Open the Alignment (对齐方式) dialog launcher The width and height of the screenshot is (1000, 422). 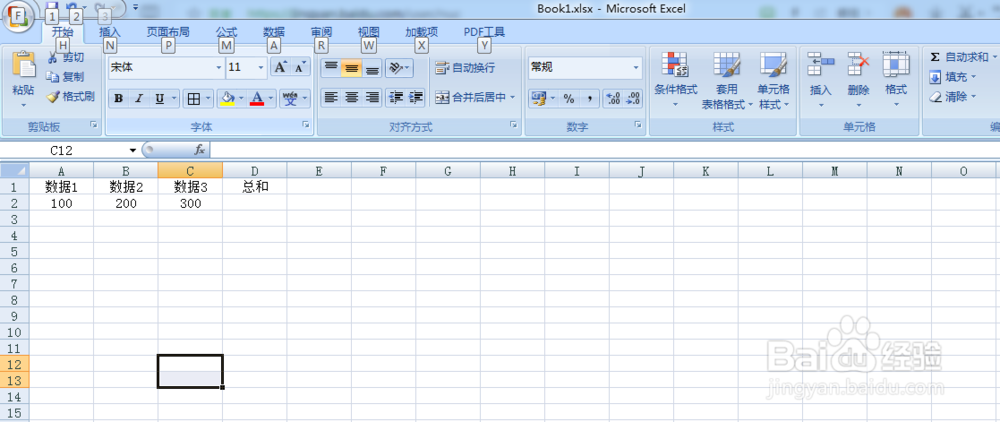(513, 126)
